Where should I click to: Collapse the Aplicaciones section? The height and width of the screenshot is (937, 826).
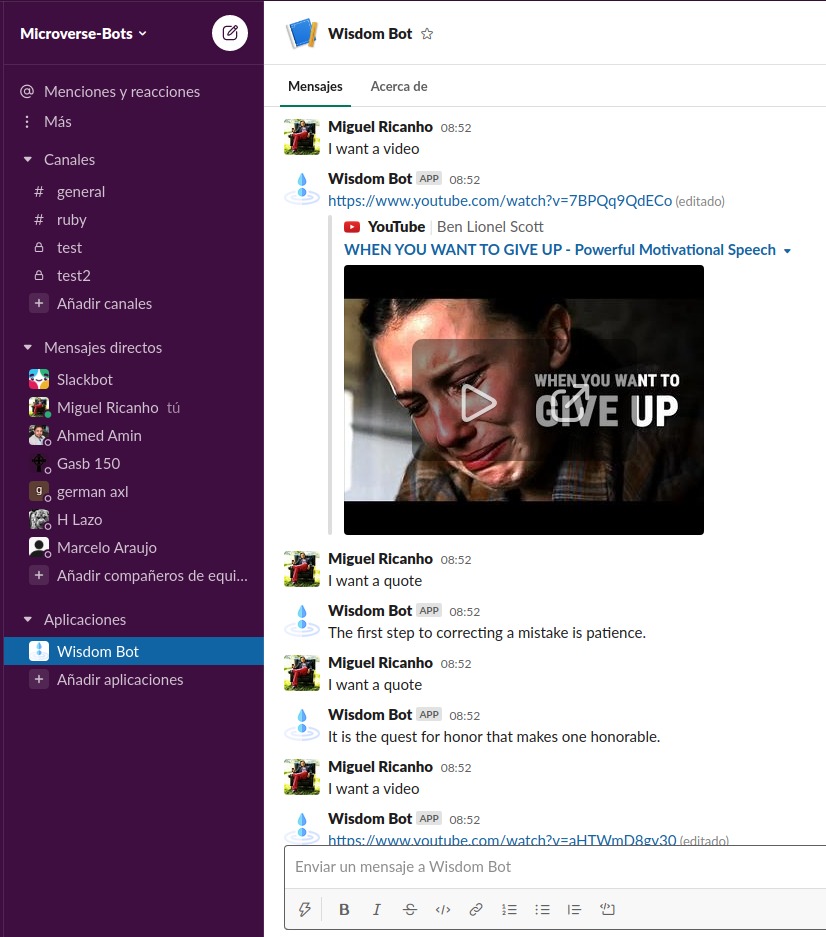click(x=27, y=620)
